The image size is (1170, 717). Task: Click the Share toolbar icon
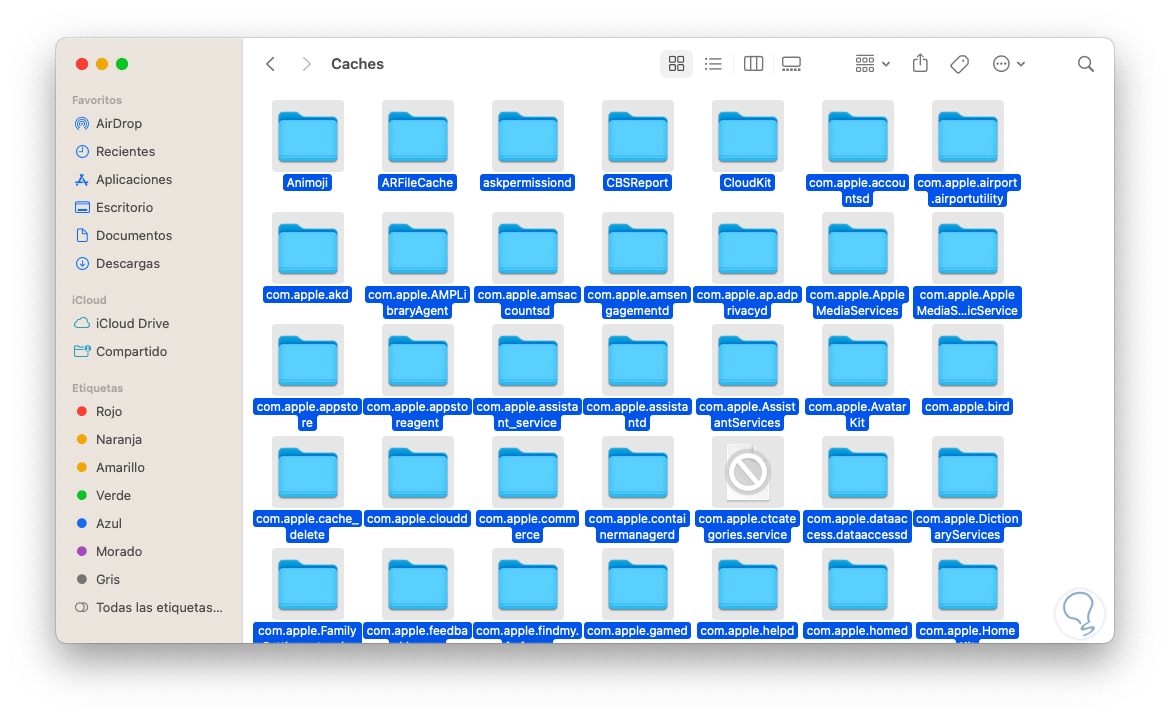pos(920,64)
